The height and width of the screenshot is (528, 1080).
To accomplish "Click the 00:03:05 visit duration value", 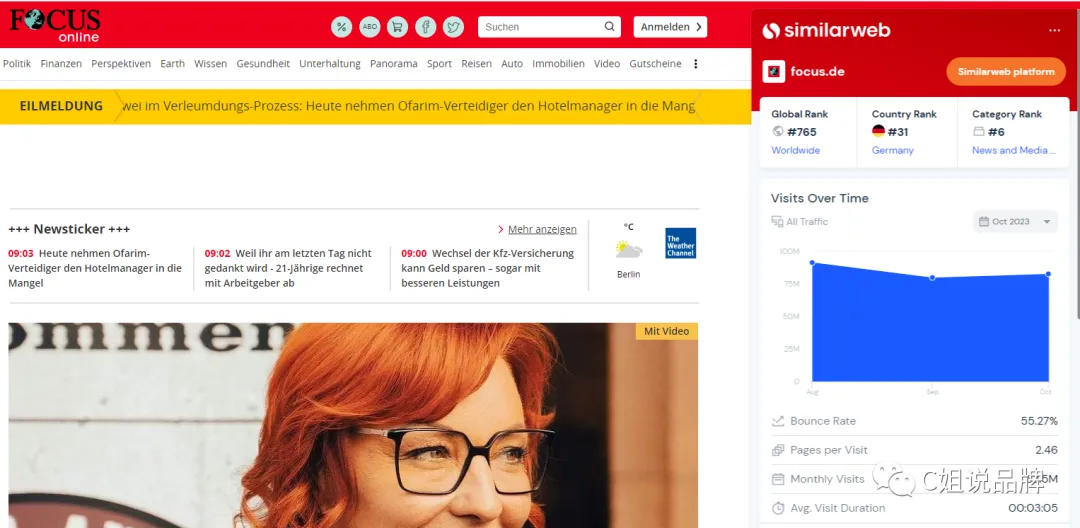I will click(x=1033, y=508).
